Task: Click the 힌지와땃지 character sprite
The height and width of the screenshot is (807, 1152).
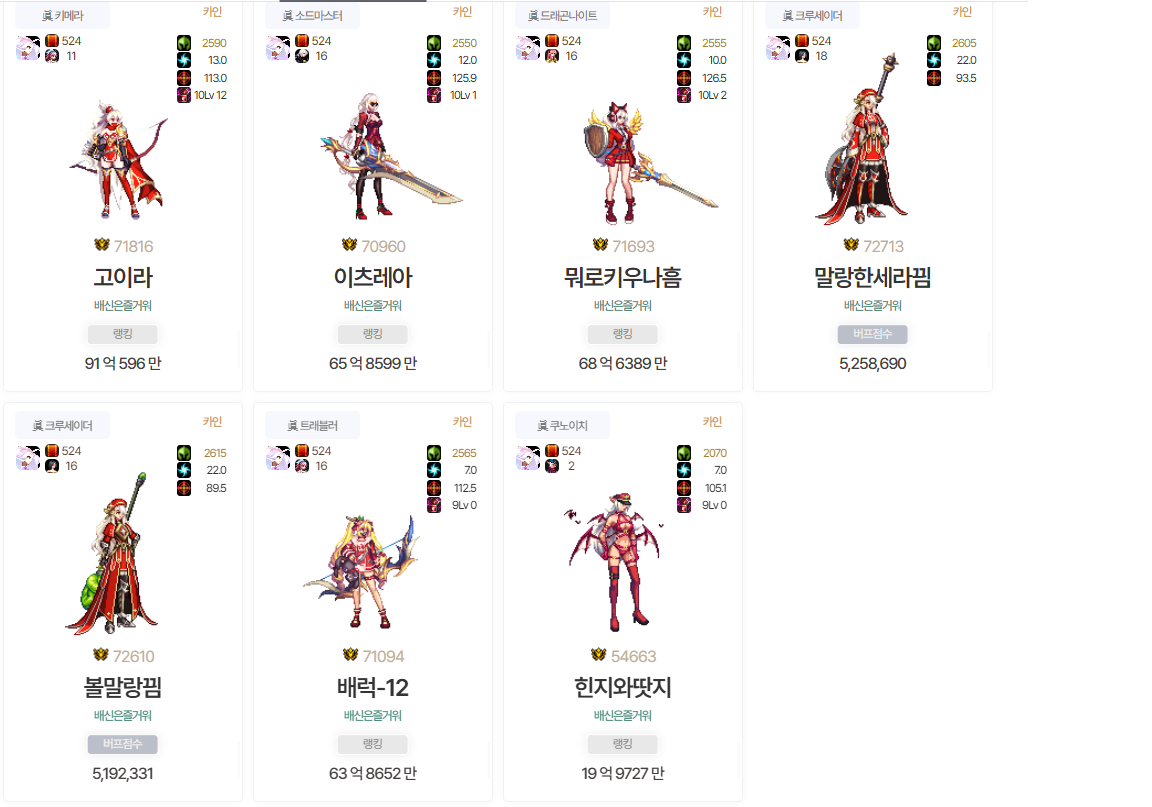Action: point(614,562)
